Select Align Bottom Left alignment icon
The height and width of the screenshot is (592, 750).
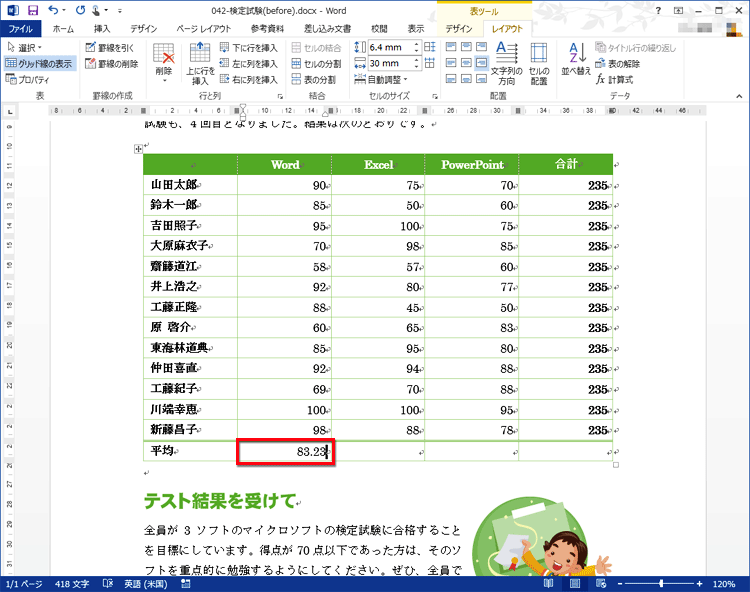tap(451, 78)
